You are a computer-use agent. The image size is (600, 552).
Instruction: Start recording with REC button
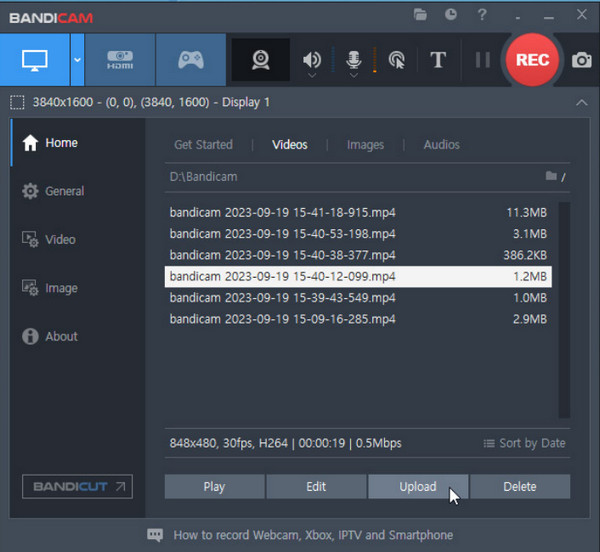coord(532,60)
